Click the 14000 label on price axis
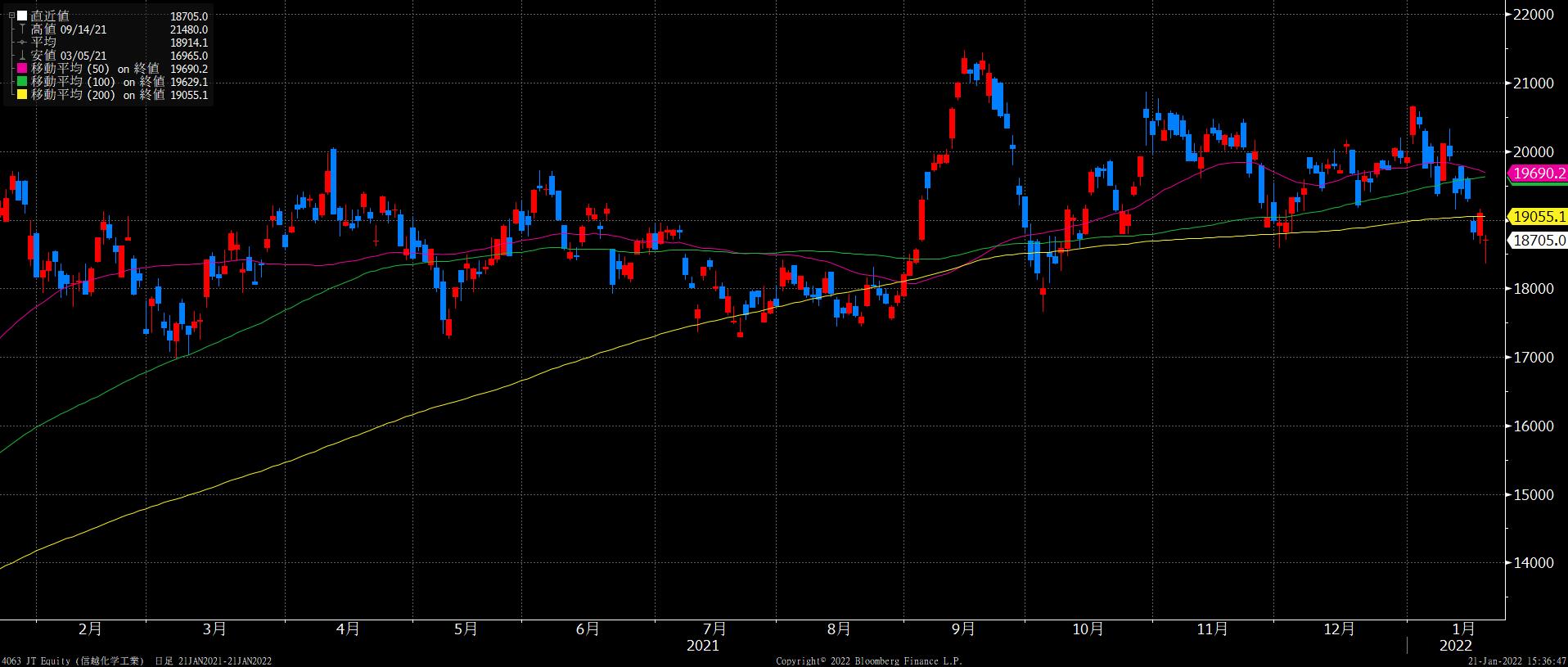This screenshot has height=667, width=1568. 1534,563
